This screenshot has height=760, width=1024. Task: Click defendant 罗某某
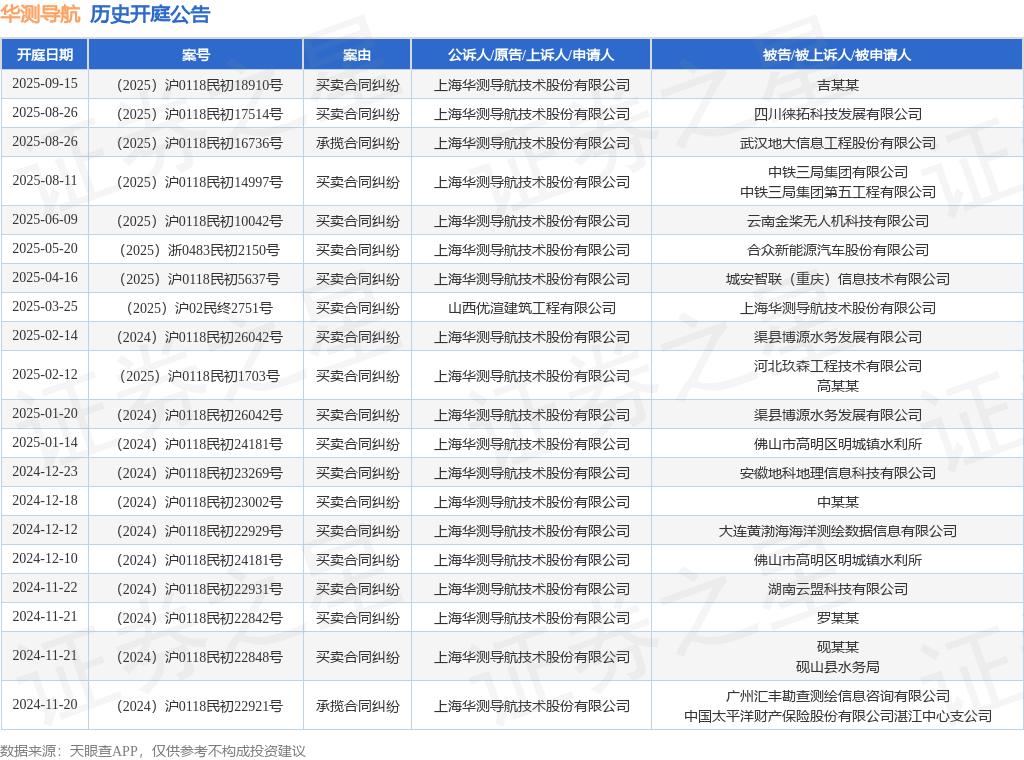tap(838, 618)
